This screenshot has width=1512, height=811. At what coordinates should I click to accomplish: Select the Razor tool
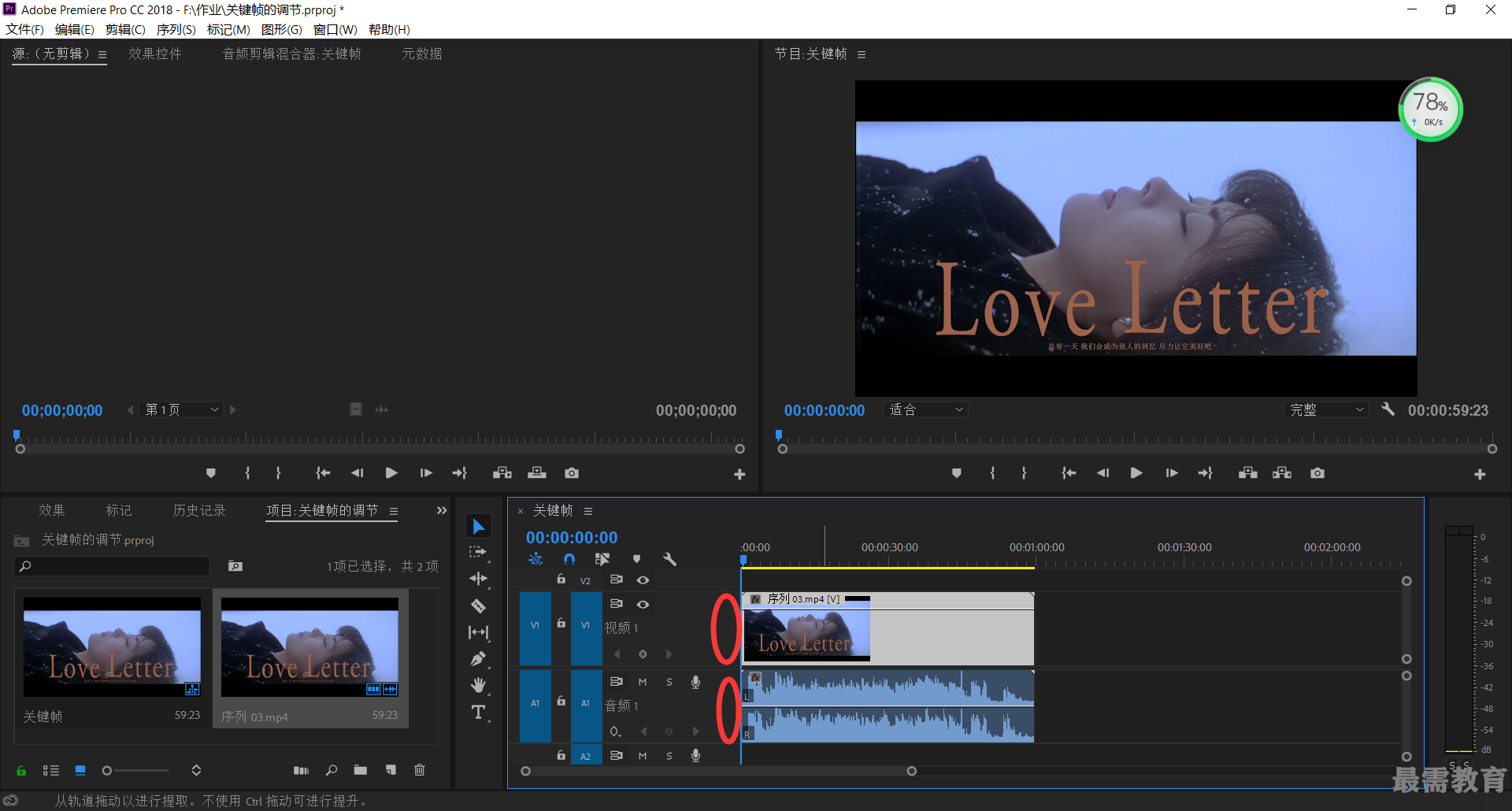tap(478, 605)
